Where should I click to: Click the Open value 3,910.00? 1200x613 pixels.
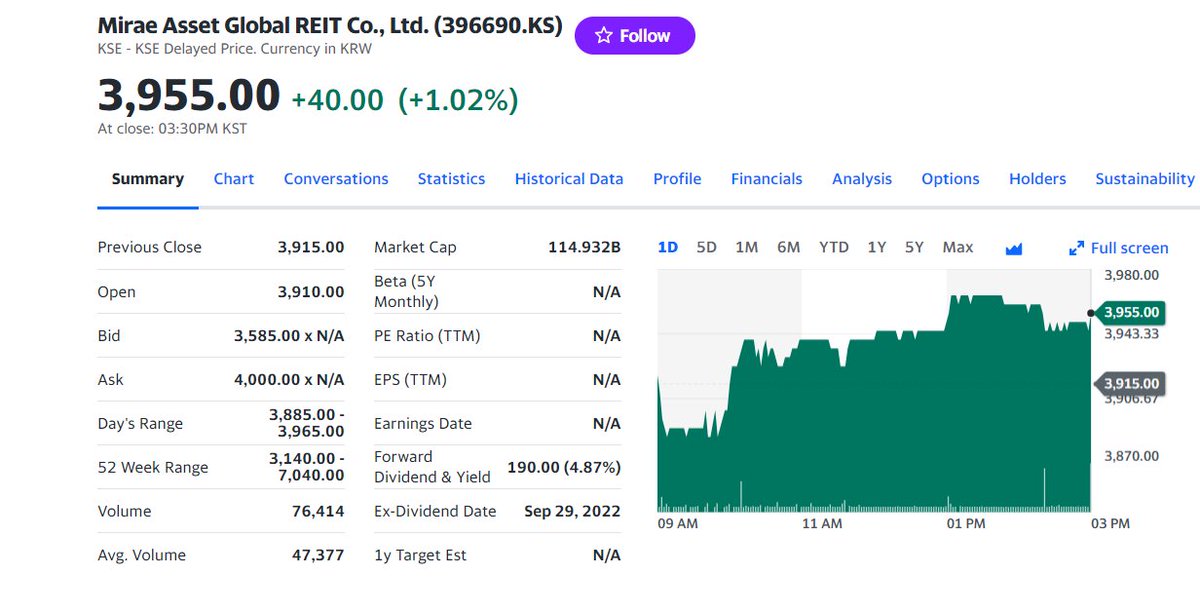(x=311, y=292)
